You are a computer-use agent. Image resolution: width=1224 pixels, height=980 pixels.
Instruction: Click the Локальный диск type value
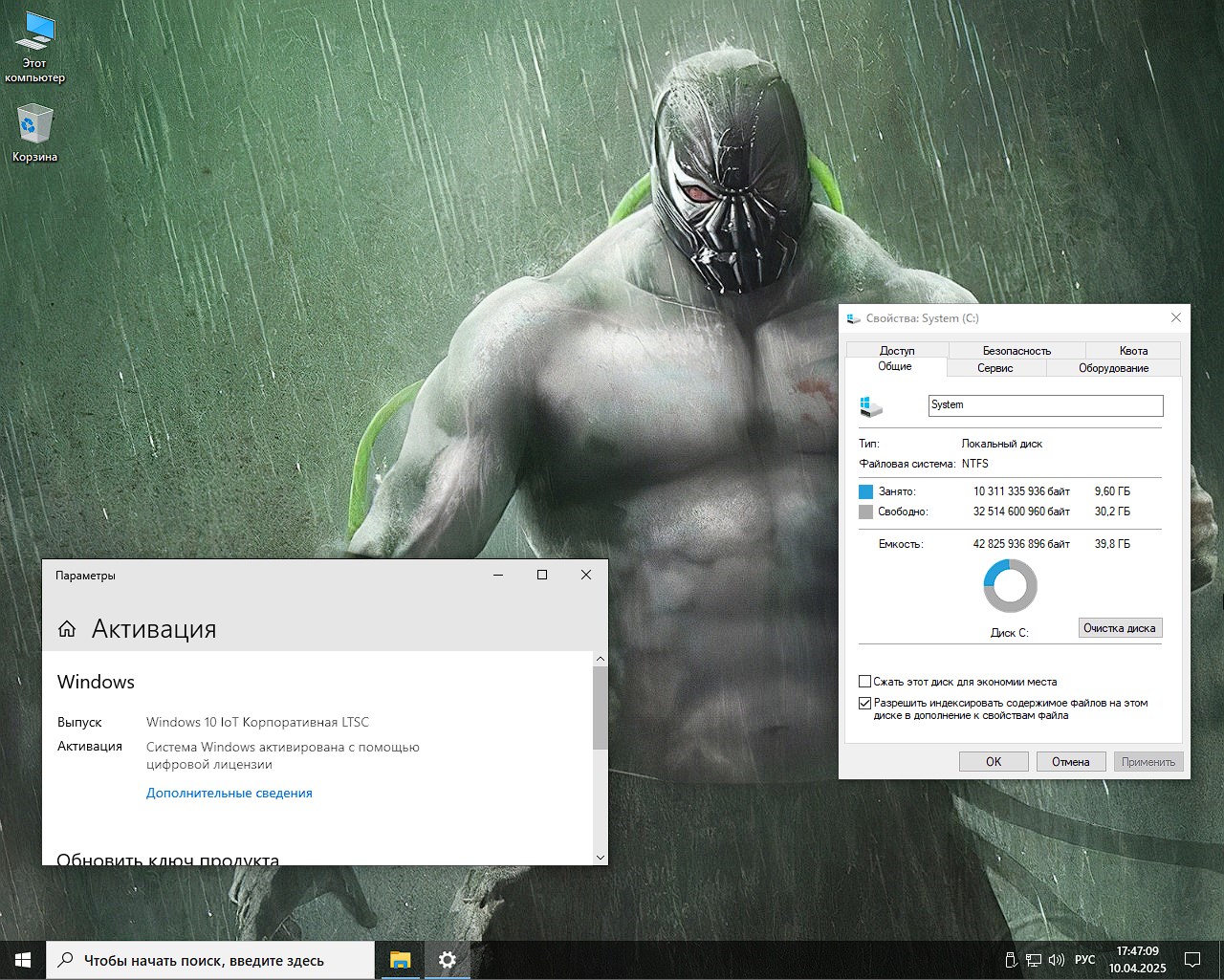pos(1002,444)
